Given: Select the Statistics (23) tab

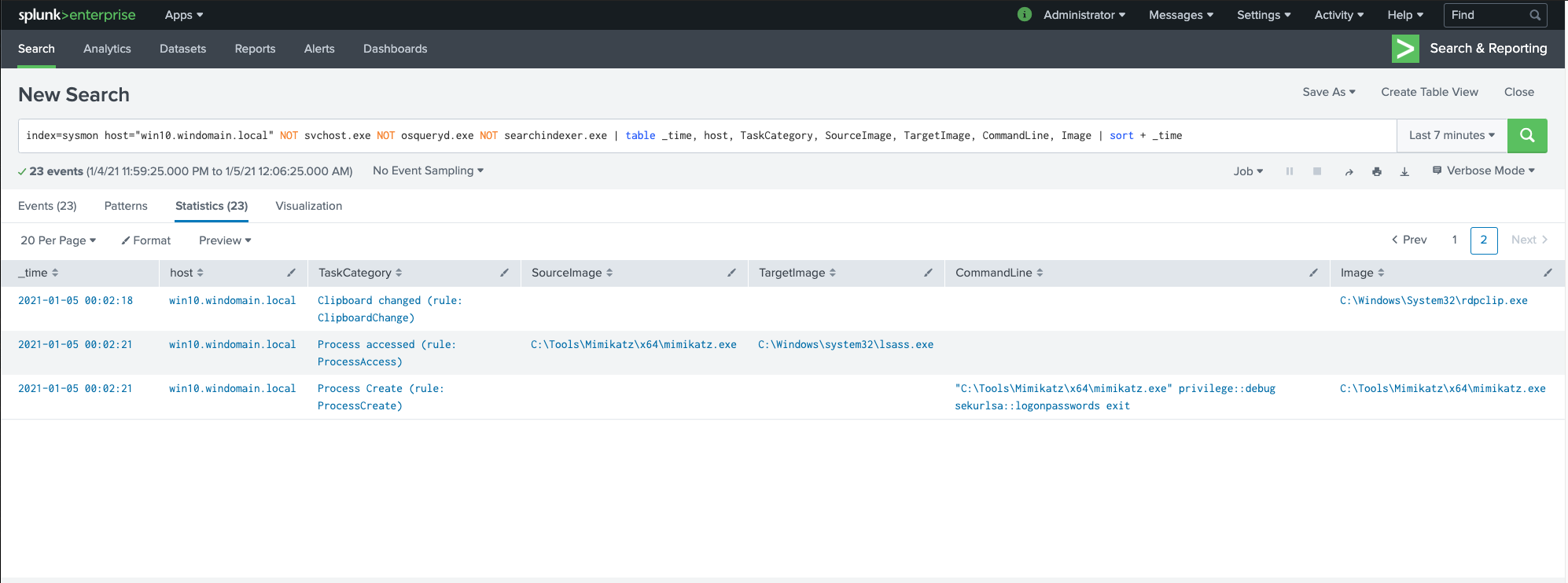Looking at the screenshot, I should pyautogui.click(x=212, y=206).
